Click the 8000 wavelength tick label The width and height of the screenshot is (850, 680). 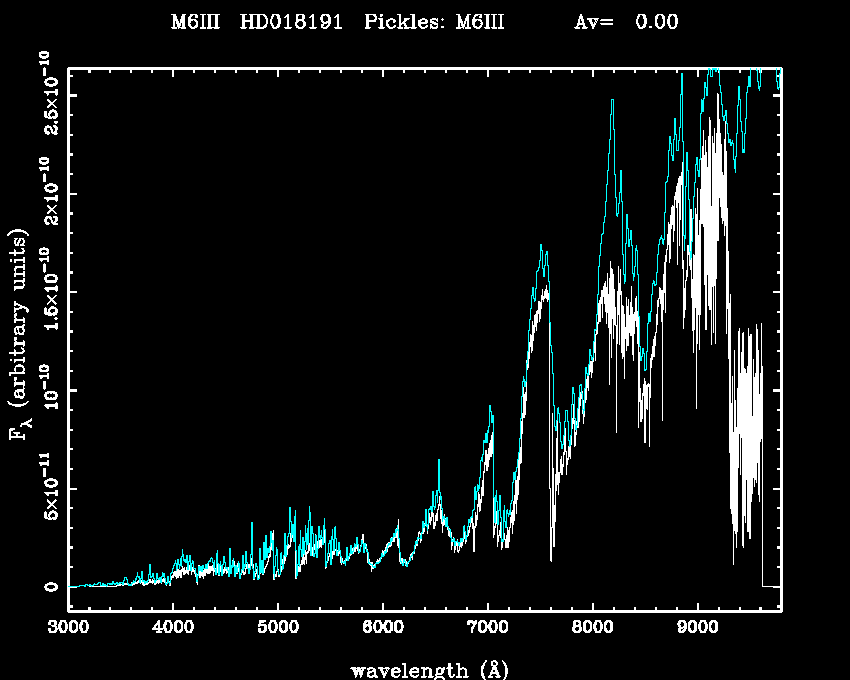coord(592,628)
